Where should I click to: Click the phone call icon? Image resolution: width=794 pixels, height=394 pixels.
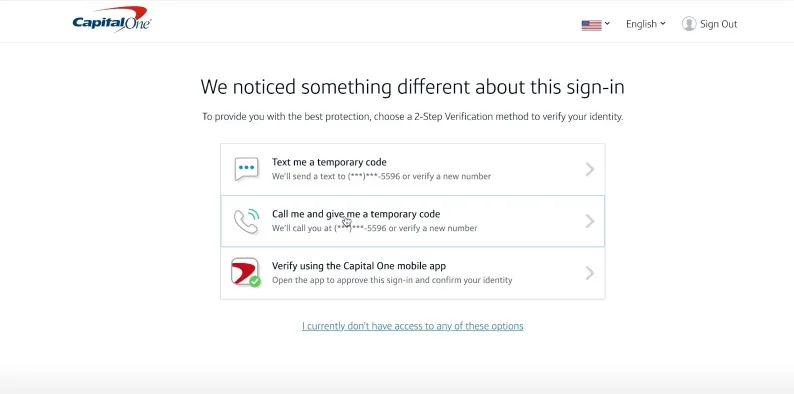click(247, 221)
